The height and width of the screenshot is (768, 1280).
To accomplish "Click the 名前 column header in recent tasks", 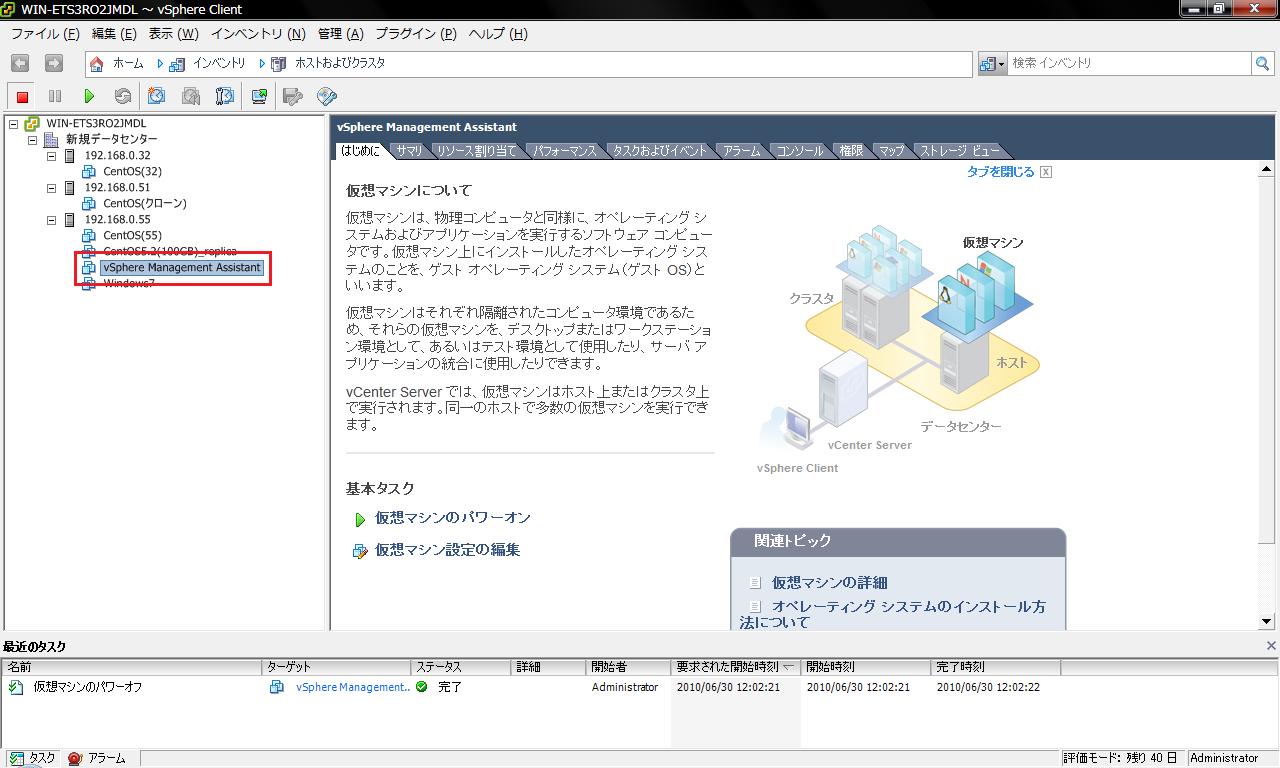I will coord(133,667).
